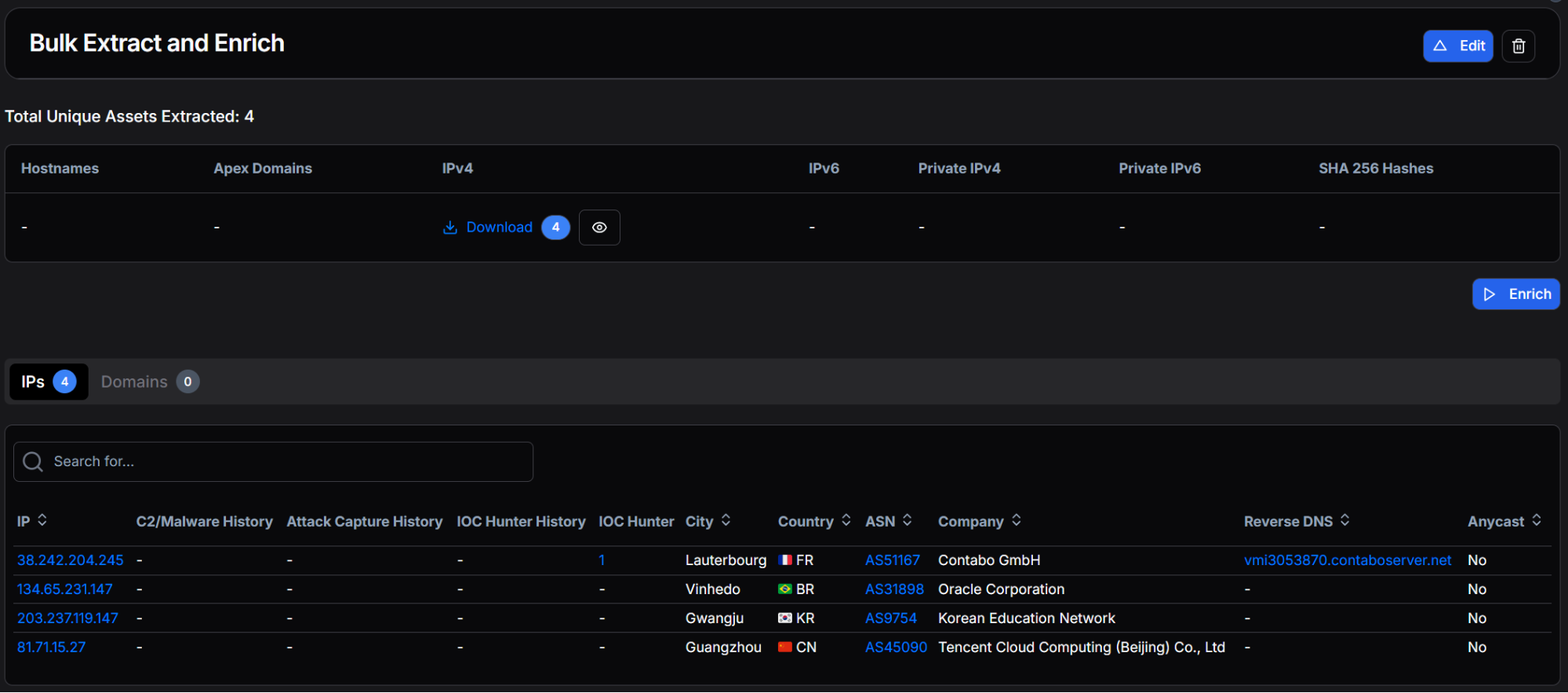Click the magnifier icon in search box

click(33, 461)
